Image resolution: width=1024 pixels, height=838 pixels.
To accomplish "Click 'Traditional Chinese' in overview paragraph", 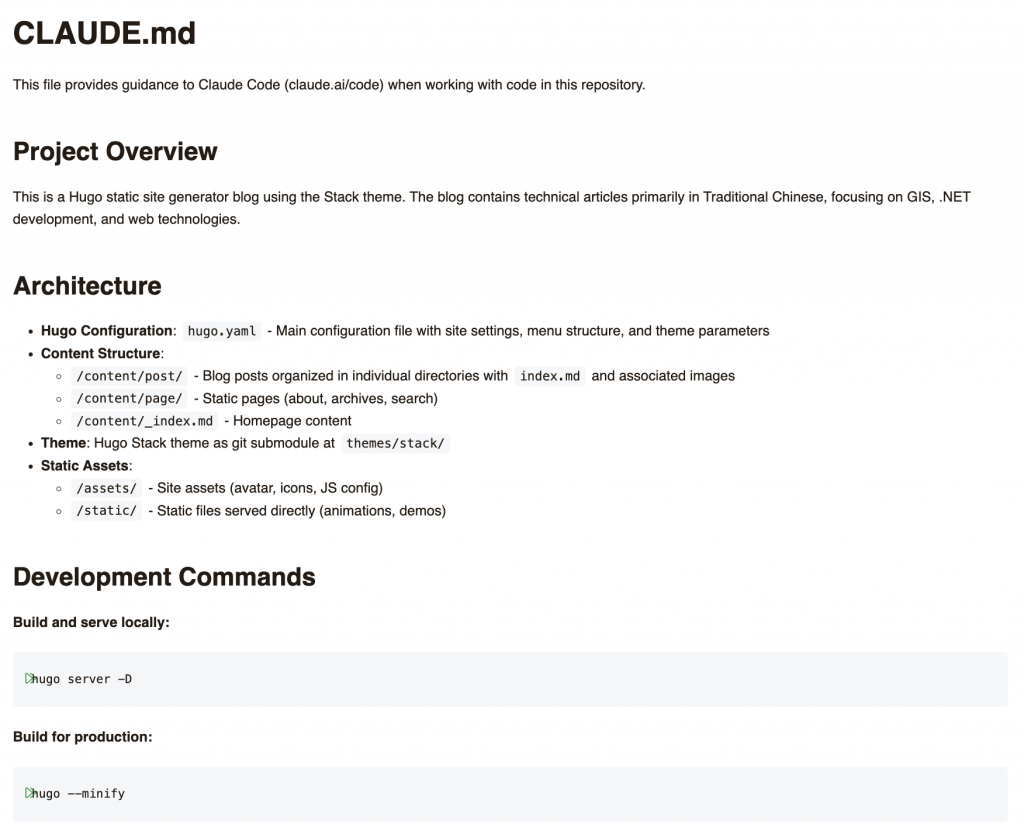I will pyautogui.click(x=763, y=197).
